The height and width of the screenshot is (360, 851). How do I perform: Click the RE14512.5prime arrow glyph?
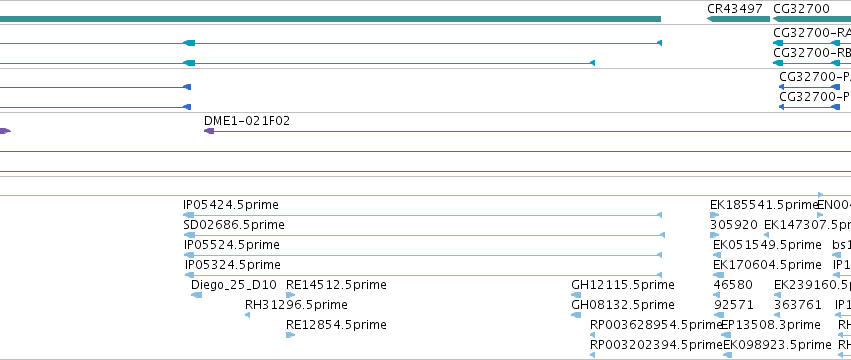point(290,295)
